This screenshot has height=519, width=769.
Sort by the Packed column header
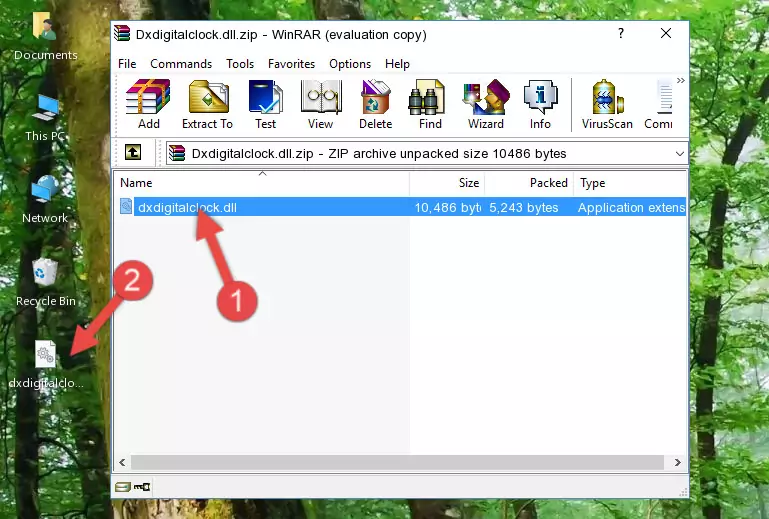pyautogui.click(x=529, y=182)
